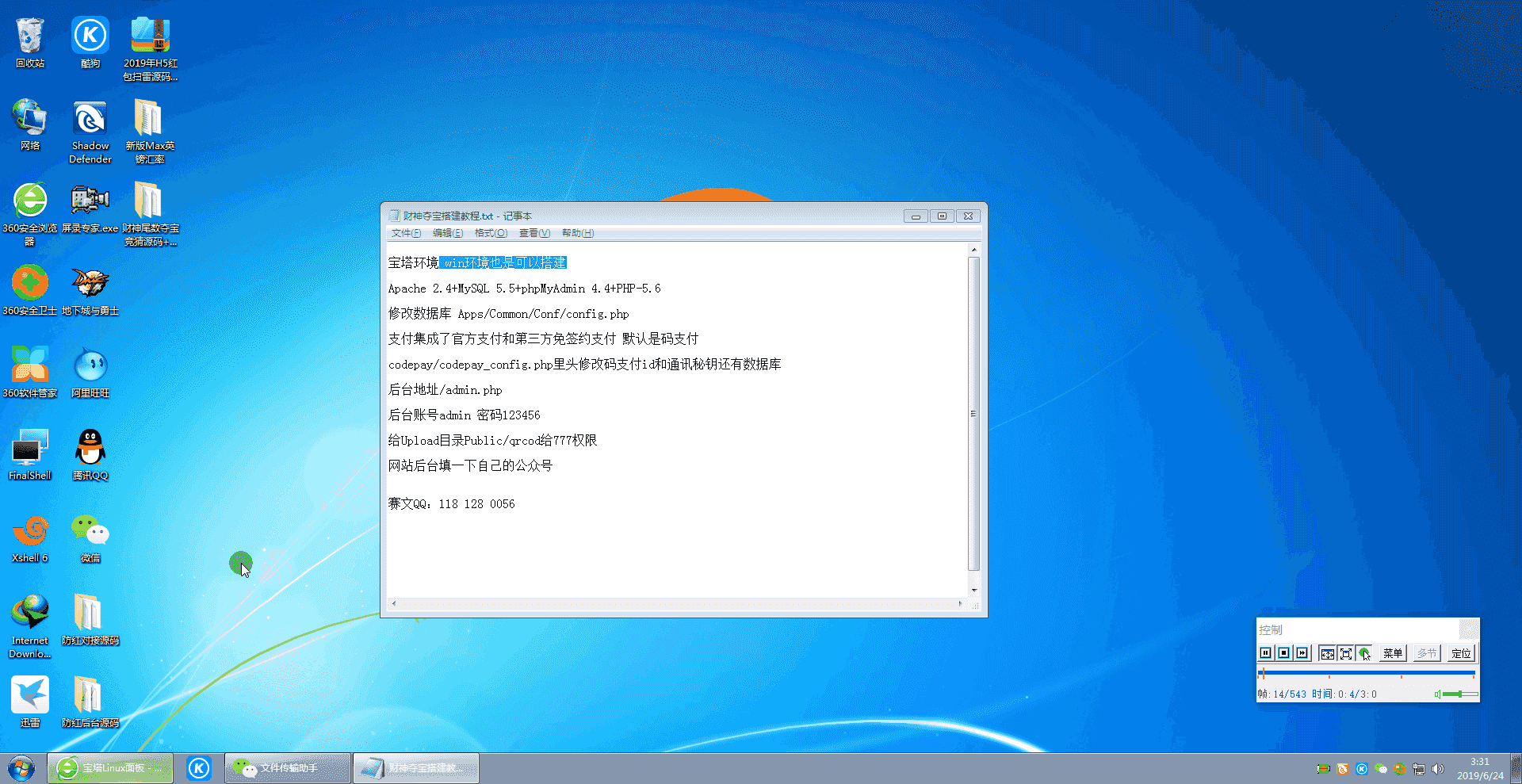Viewport: 1522px width, 784px height.
Task: Open the 文件(F) menu in Notepad
Action: coord(406,233)
